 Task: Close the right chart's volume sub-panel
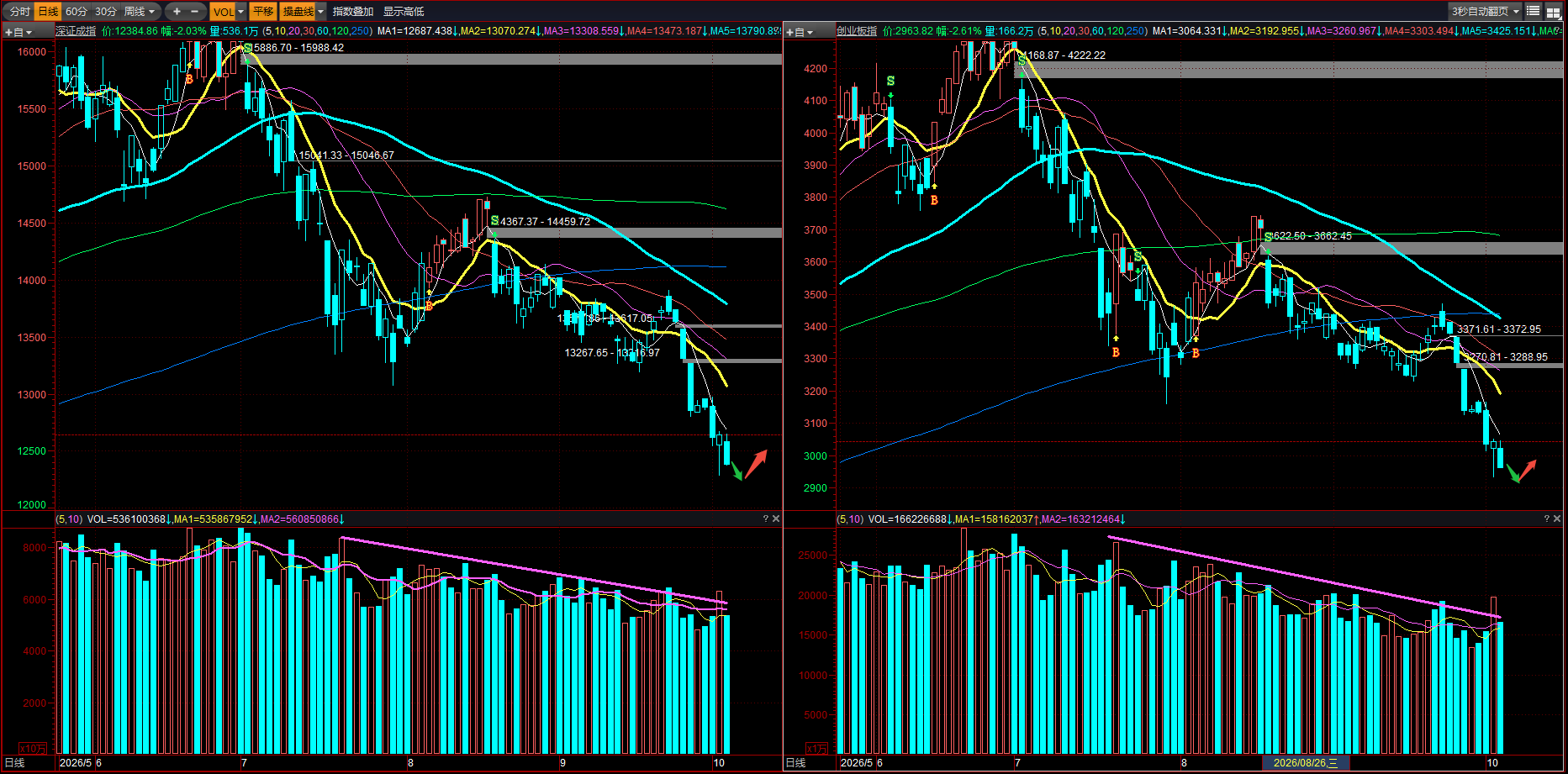pyautogui.click(x=1557, y=519)
